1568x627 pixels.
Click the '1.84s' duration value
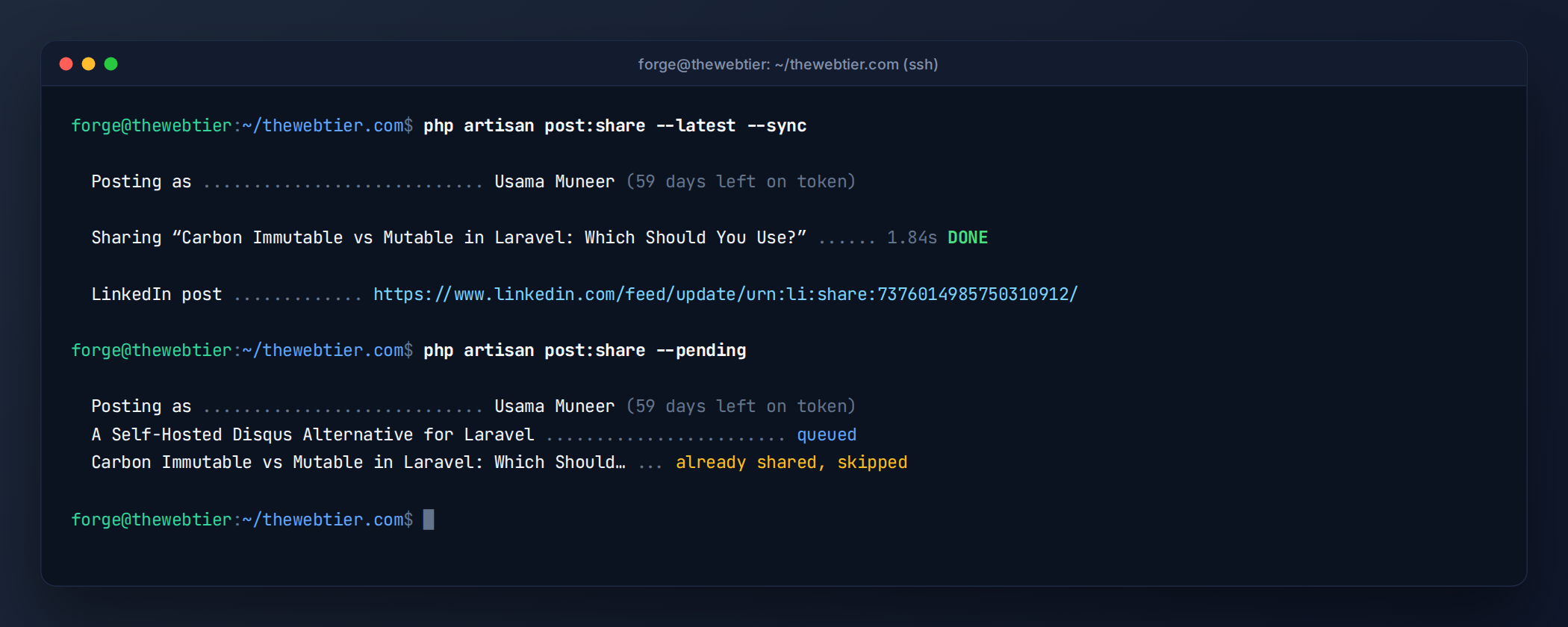pyautogui.click(x=912, y=237)
